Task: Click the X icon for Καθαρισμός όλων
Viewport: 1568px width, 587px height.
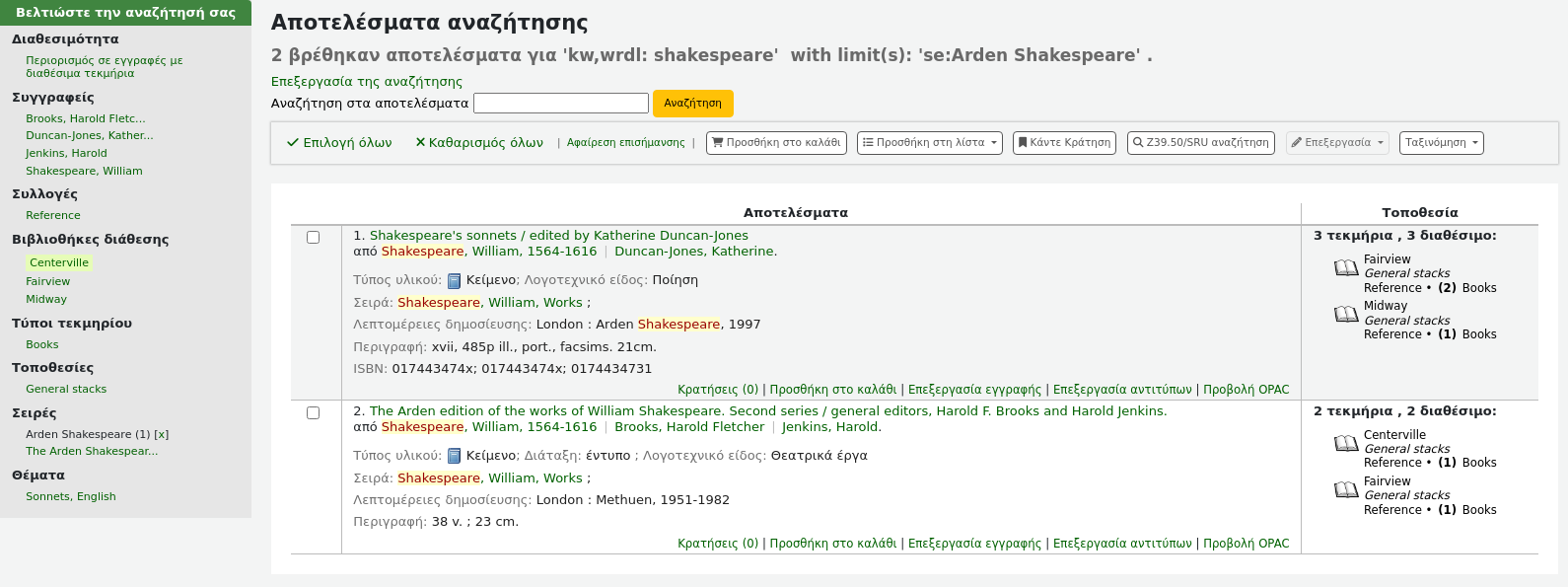Action: pyautogui.click(x=420, y=143)
